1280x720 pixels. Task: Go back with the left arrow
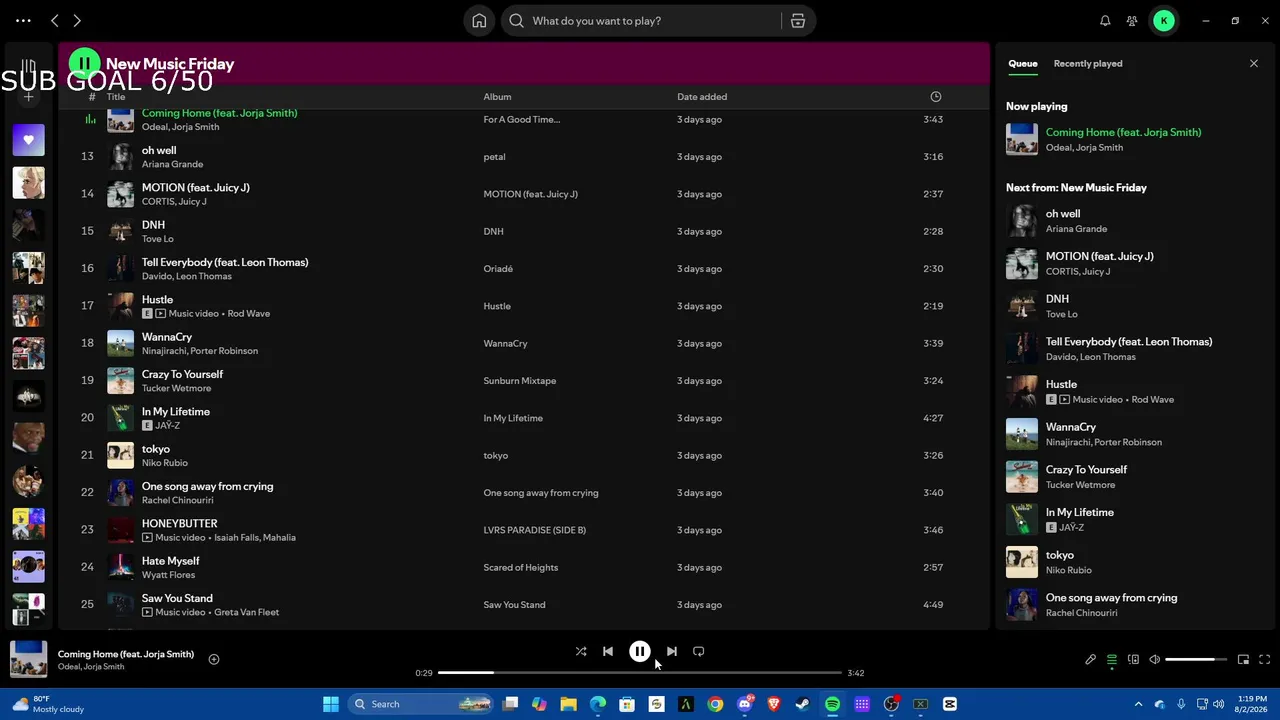pyautogui.click(x=55, y=20)
